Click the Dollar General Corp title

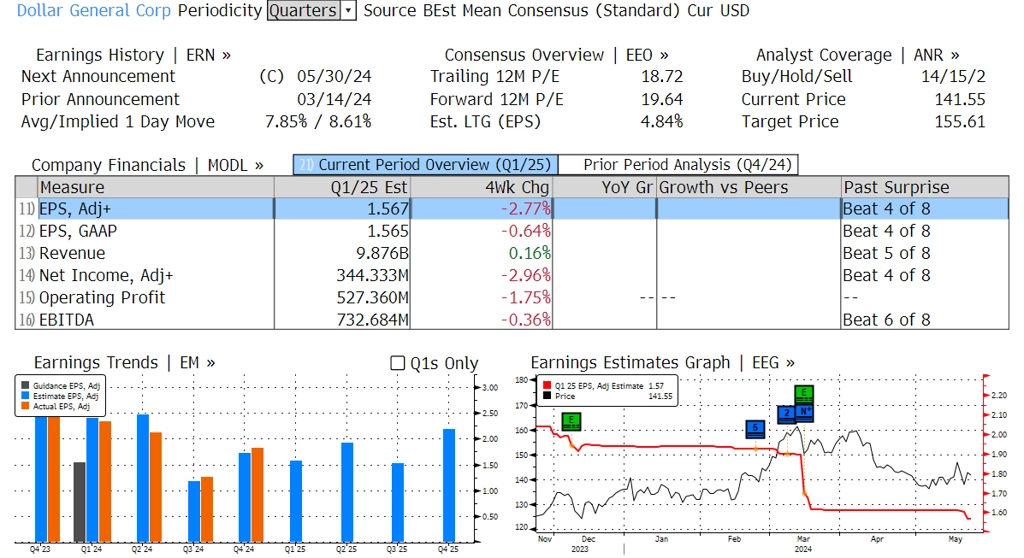coord(93,10)
